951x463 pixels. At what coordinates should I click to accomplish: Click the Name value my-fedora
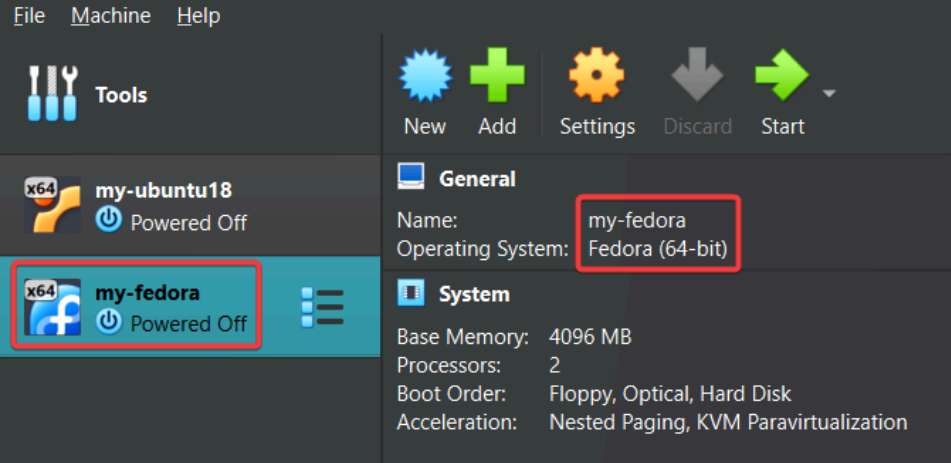(x=637, y=221)
